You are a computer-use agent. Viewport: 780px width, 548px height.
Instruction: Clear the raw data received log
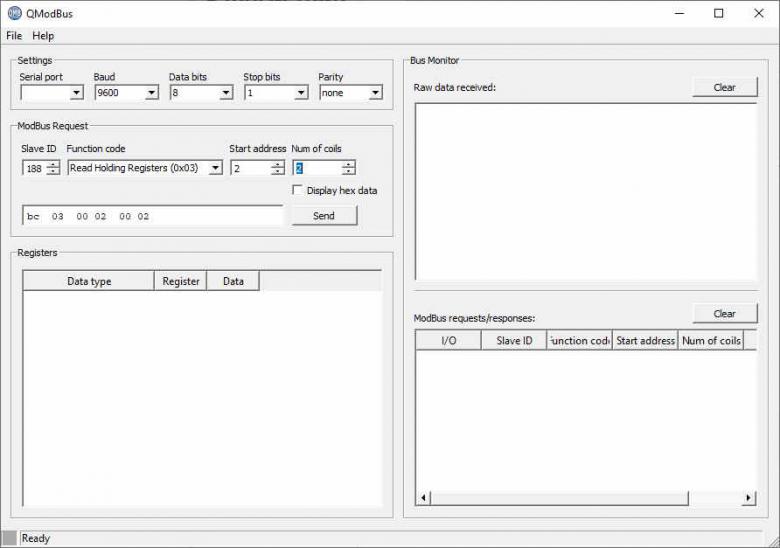[x=725, y=87]
